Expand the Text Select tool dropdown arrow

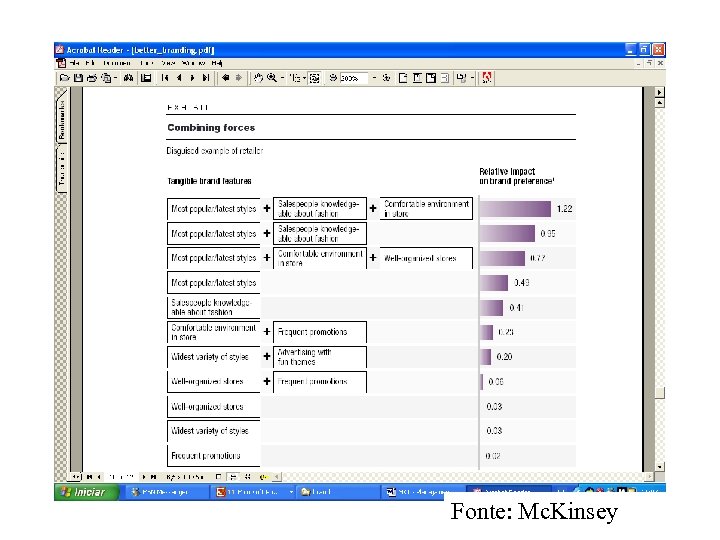click(304, 78)
